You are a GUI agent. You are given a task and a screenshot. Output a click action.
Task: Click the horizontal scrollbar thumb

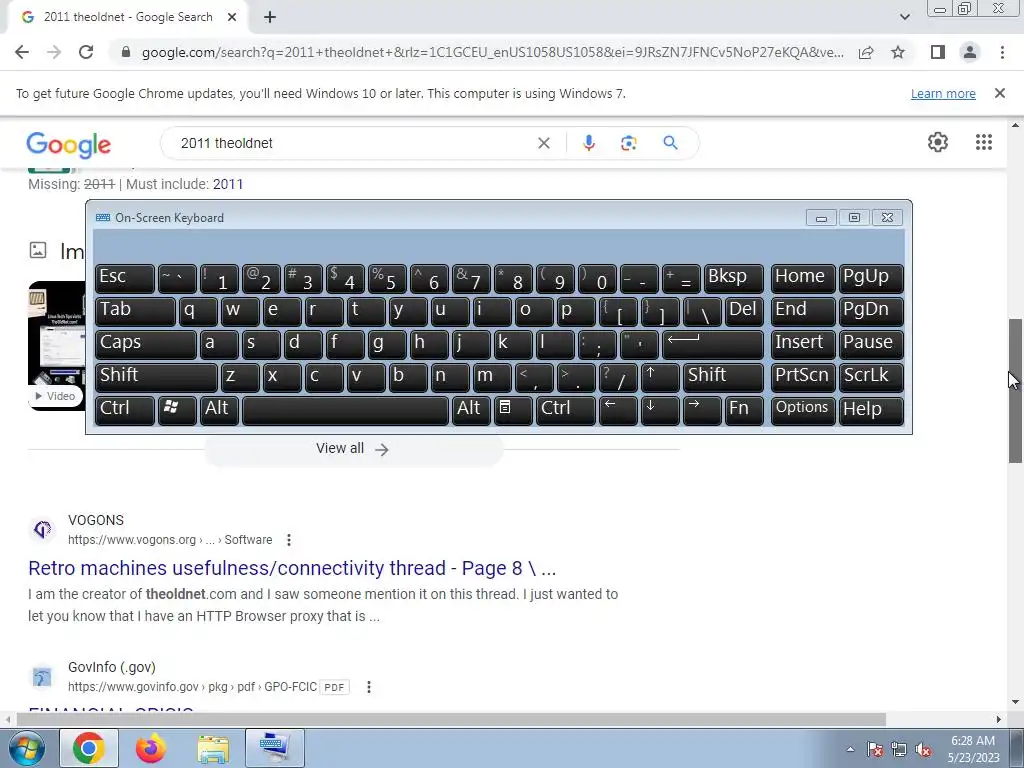(451, 719)
